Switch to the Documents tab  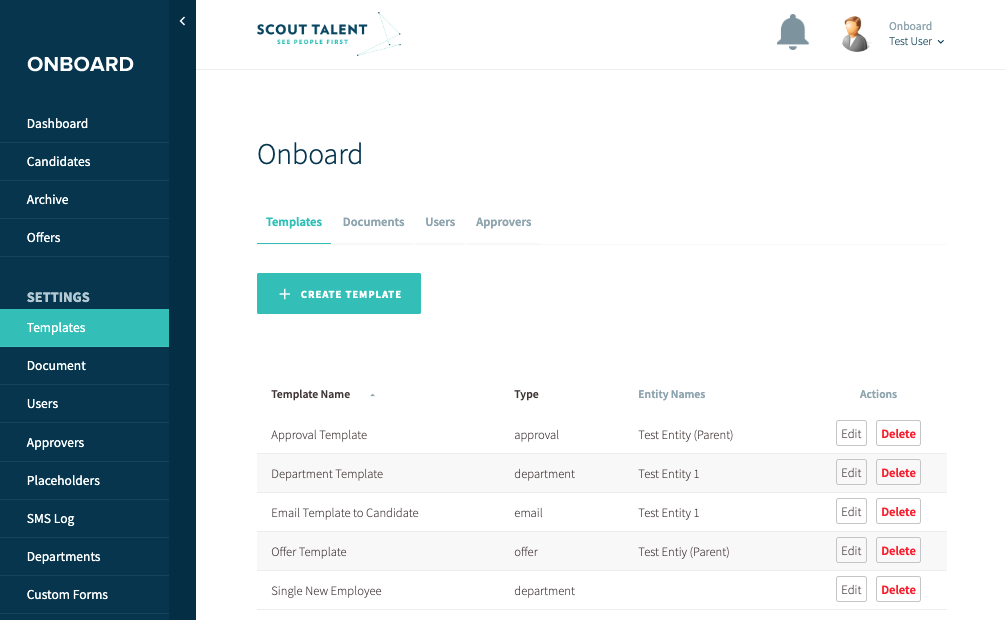373,222
